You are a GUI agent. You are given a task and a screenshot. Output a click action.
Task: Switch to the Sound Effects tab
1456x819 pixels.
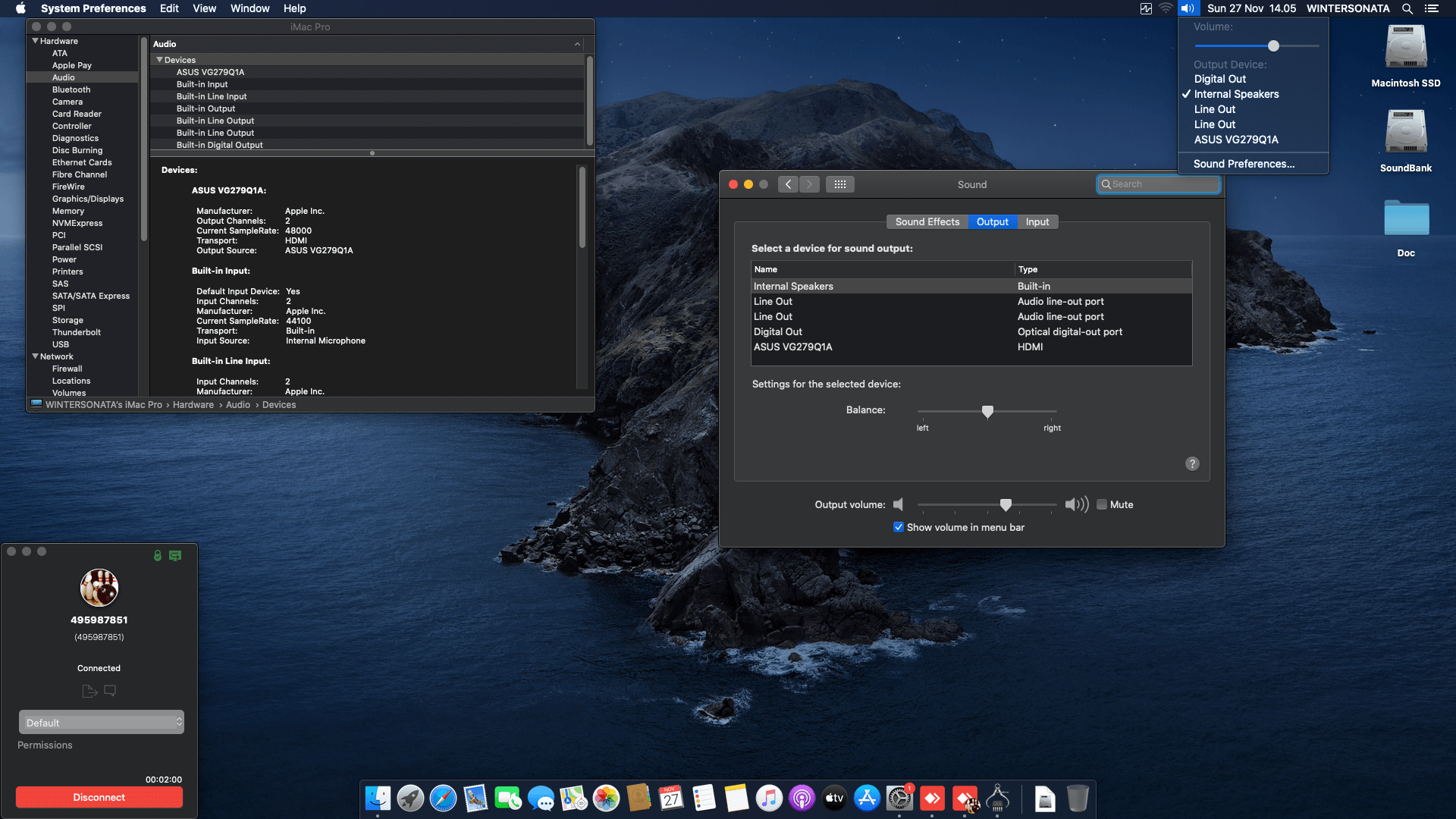click(x=927, y=222)
